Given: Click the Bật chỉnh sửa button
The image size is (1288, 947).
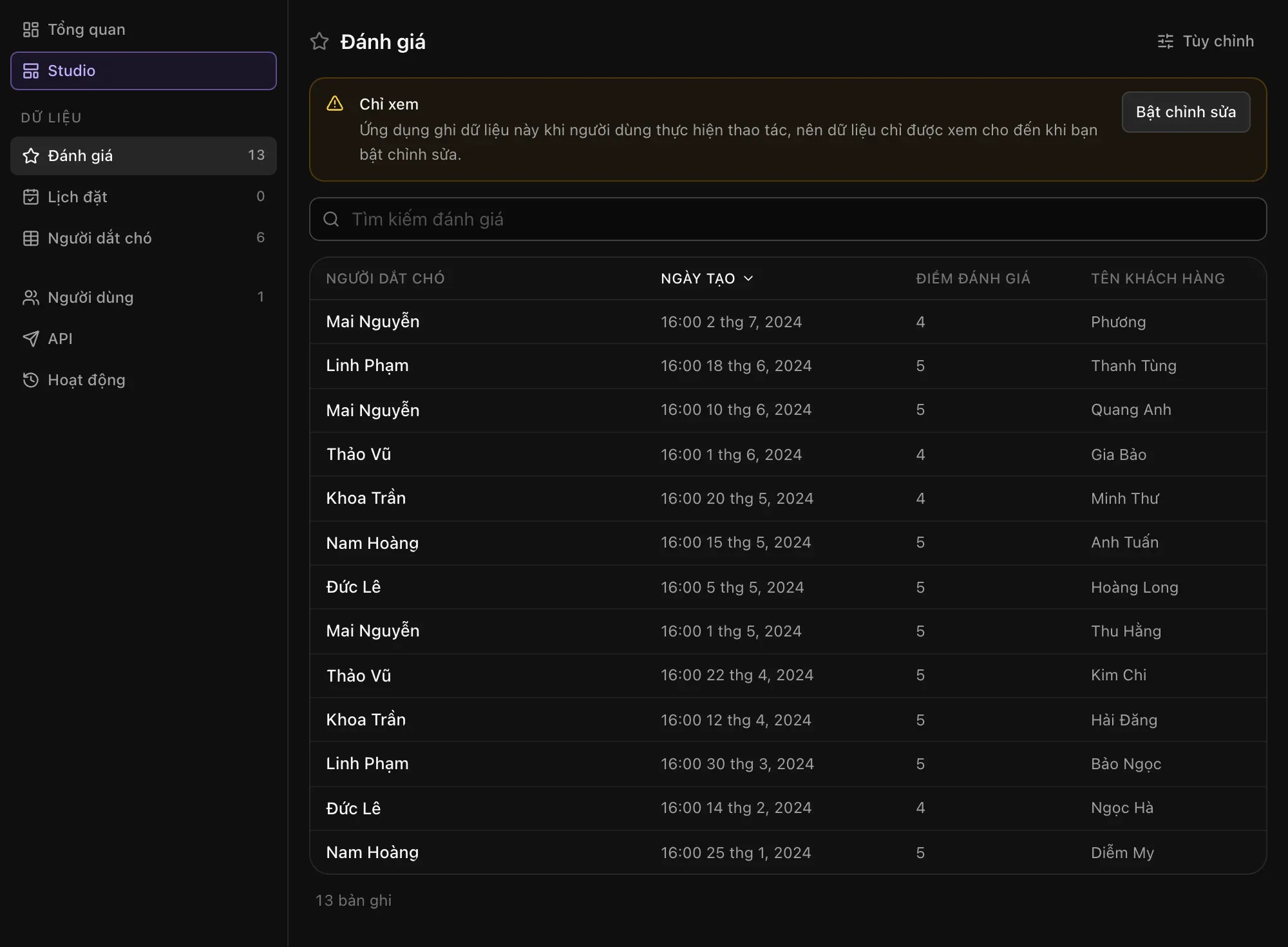Looking at the screenshot, I should coord(1186,112).
